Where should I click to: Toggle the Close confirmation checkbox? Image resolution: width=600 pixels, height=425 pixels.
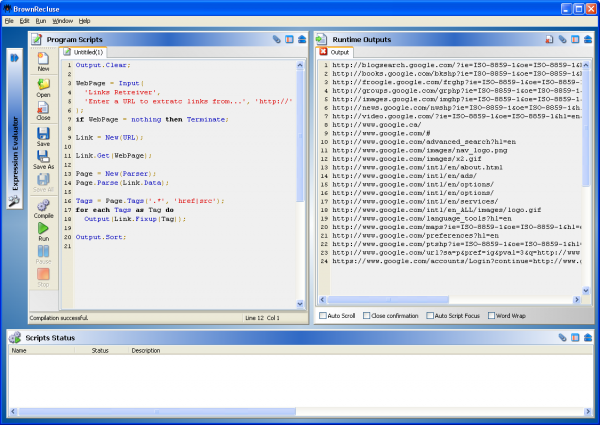click(366, 316)
